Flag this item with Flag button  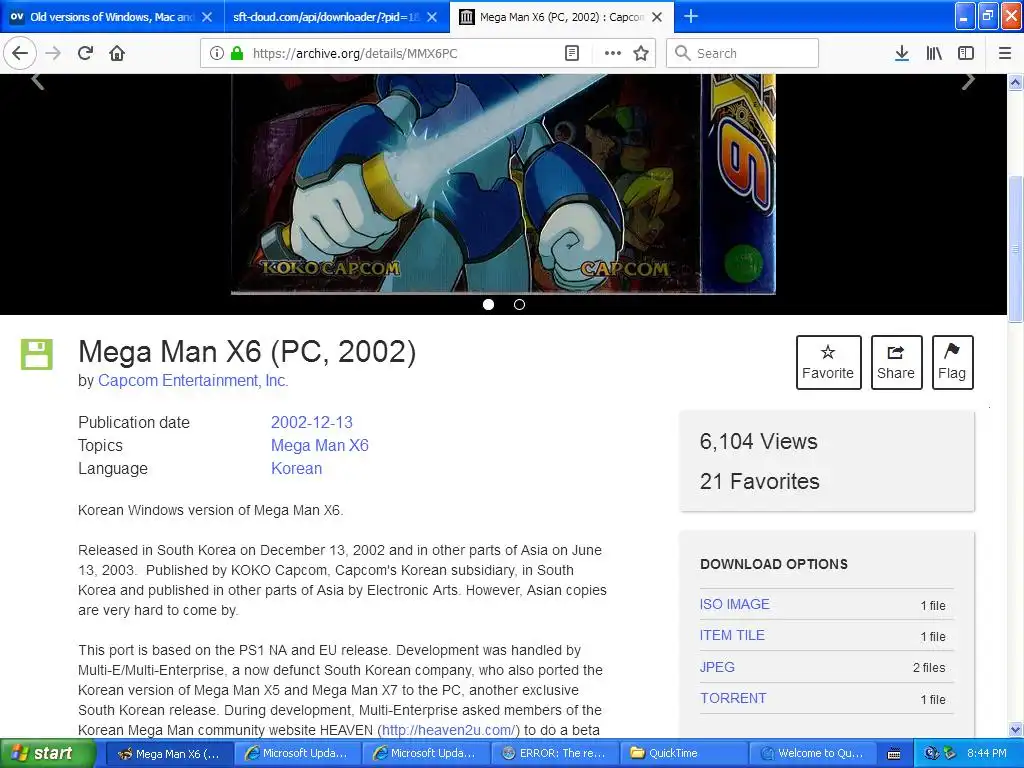(x=952, y=362)
